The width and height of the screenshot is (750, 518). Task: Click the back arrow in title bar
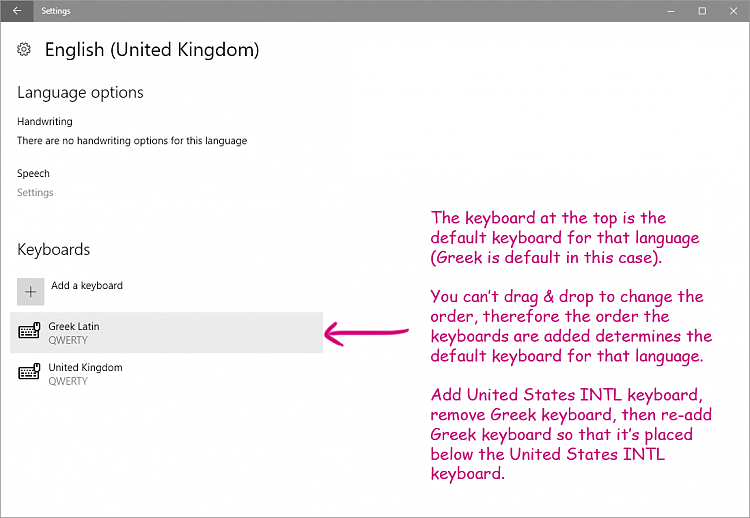(x=17, y=11)
